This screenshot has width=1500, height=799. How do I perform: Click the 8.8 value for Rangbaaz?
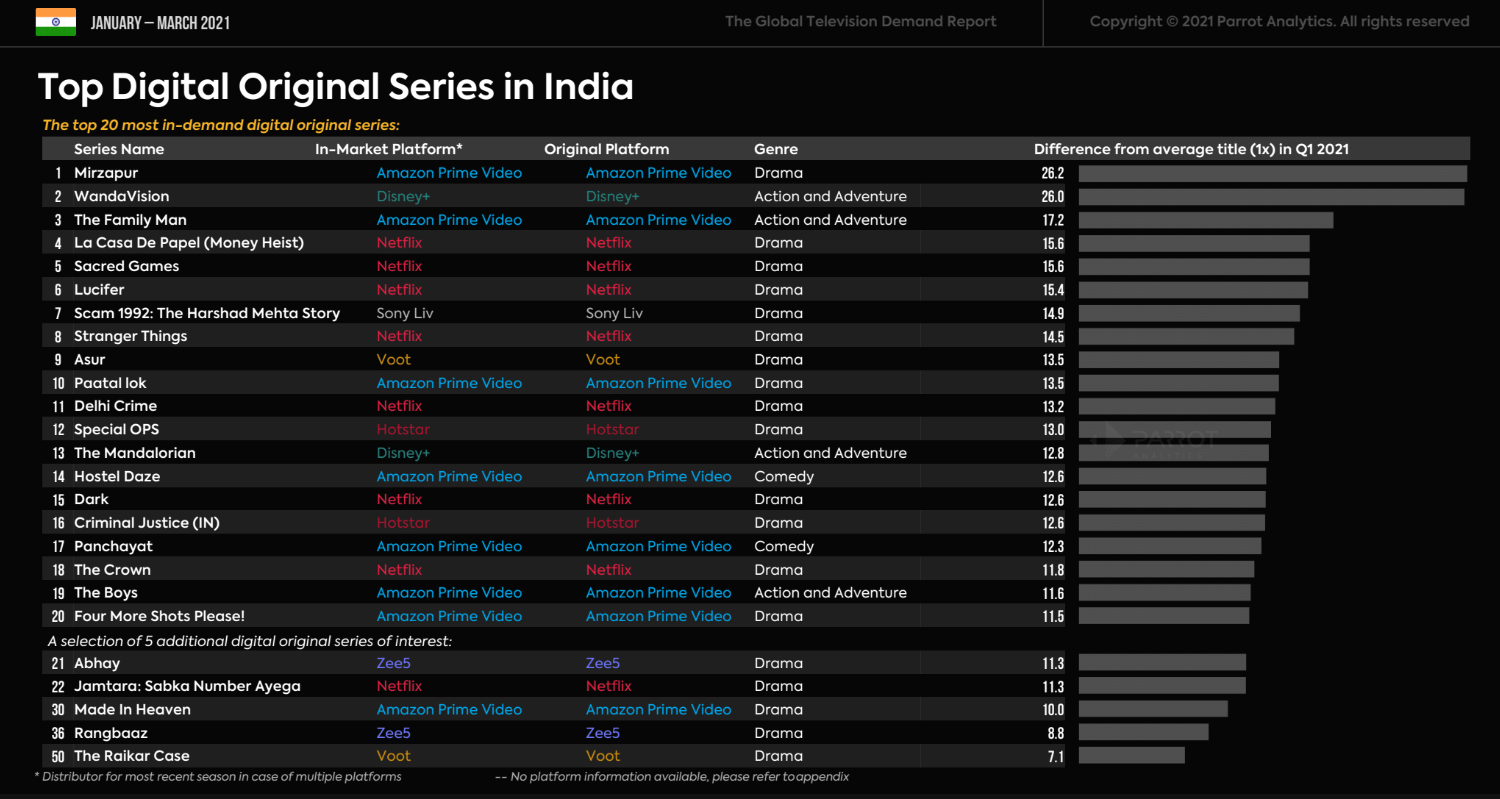pyautogui.click(x=1055, y=733)
